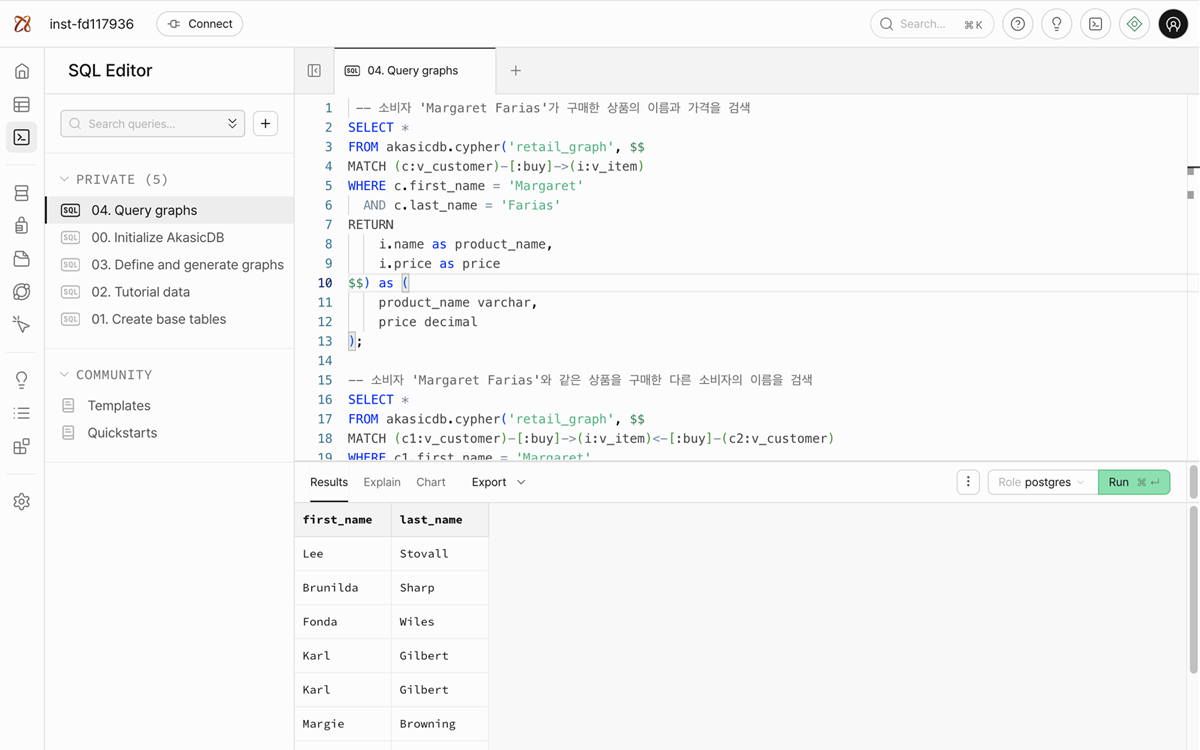
Task: Open the Role postgres dropdown
Action: [1042, 482]
